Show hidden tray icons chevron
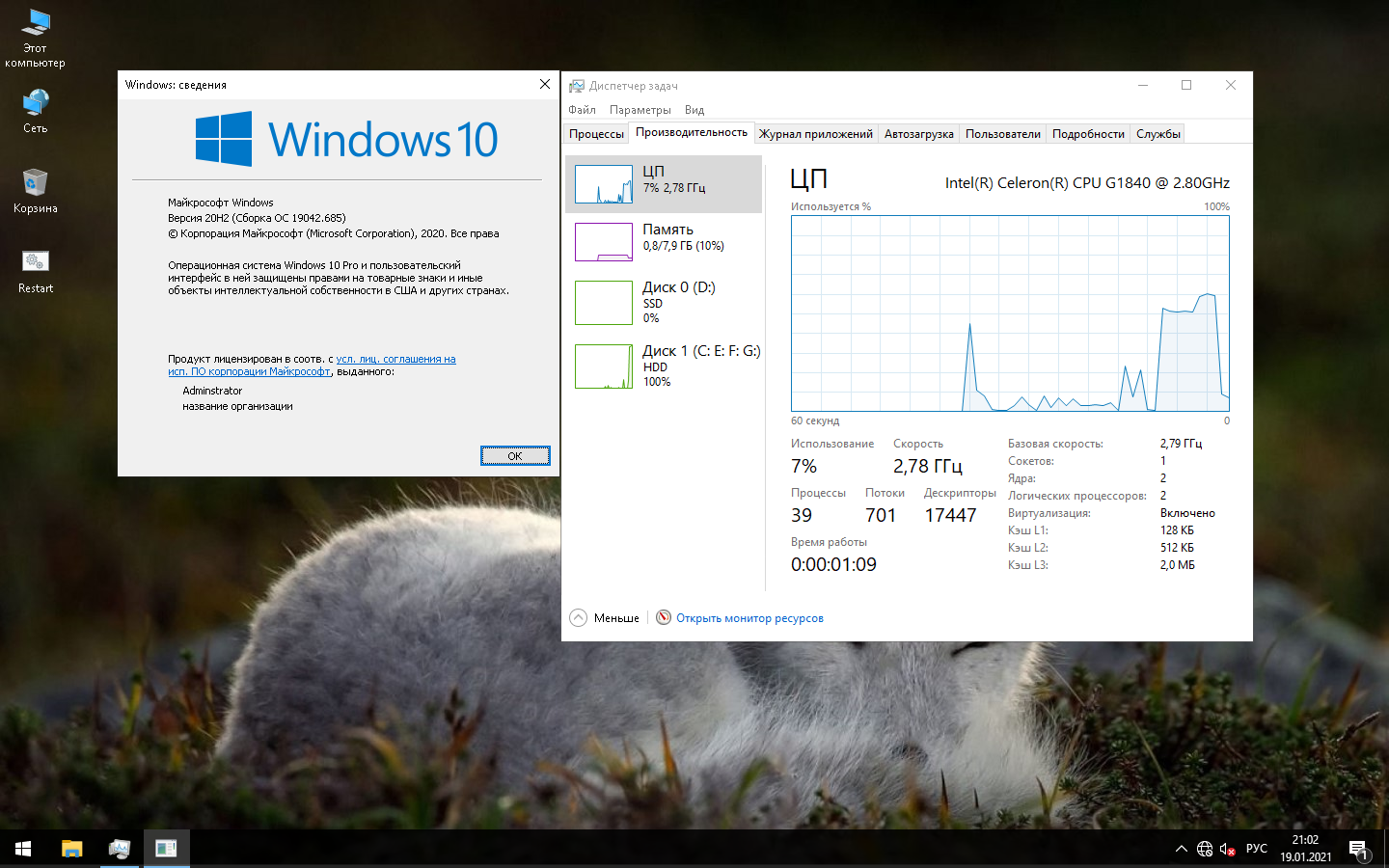The image size is (1389, 868). coord(1182,849)
